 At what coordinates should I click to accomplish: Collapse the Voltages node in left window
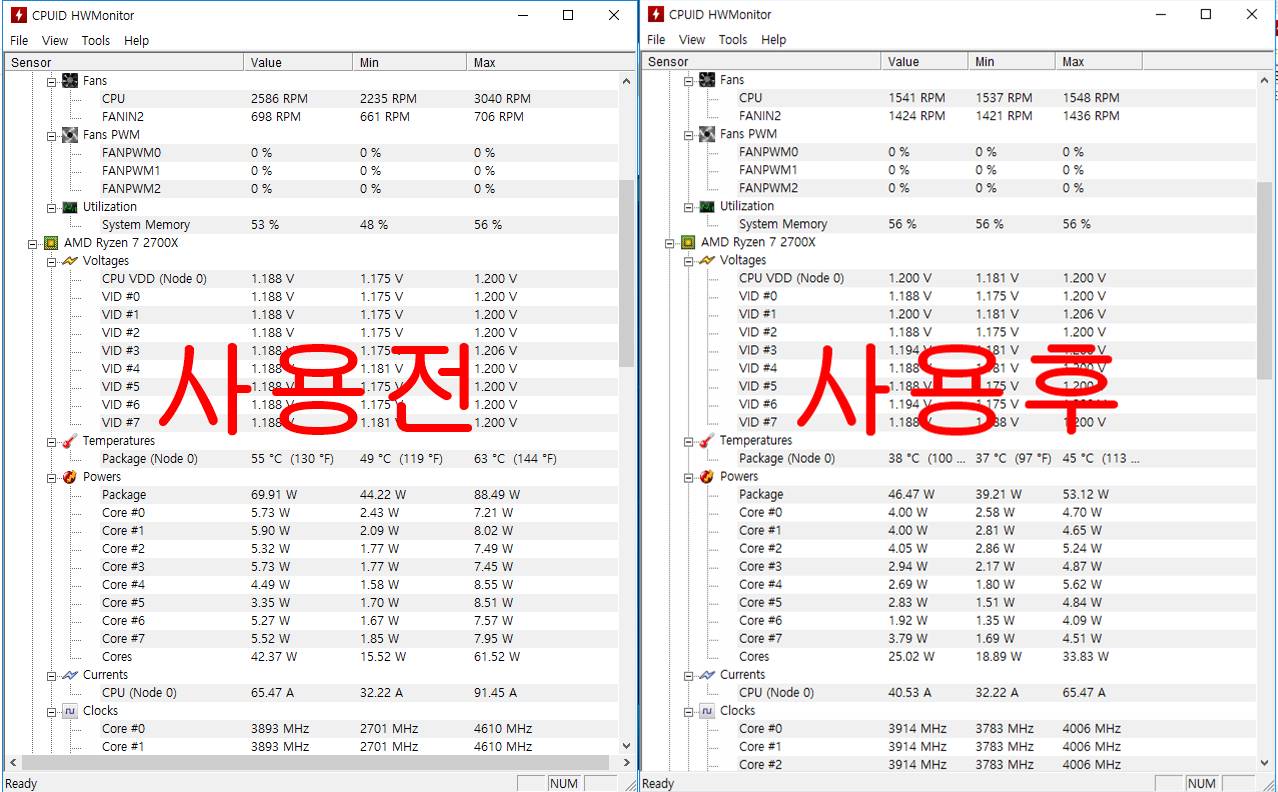52,261
